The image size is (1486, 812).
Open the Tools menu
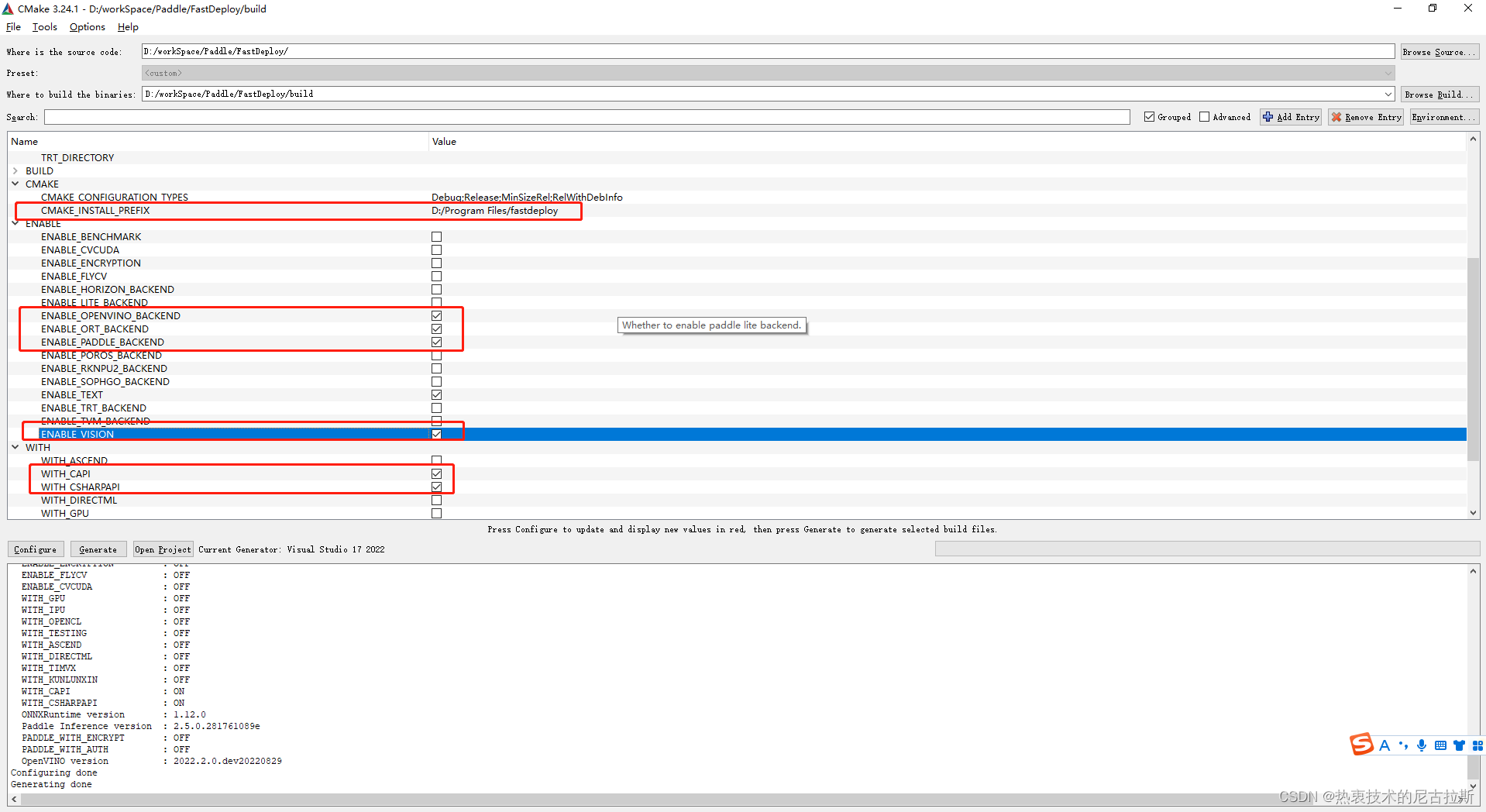(x=45, y=27)
